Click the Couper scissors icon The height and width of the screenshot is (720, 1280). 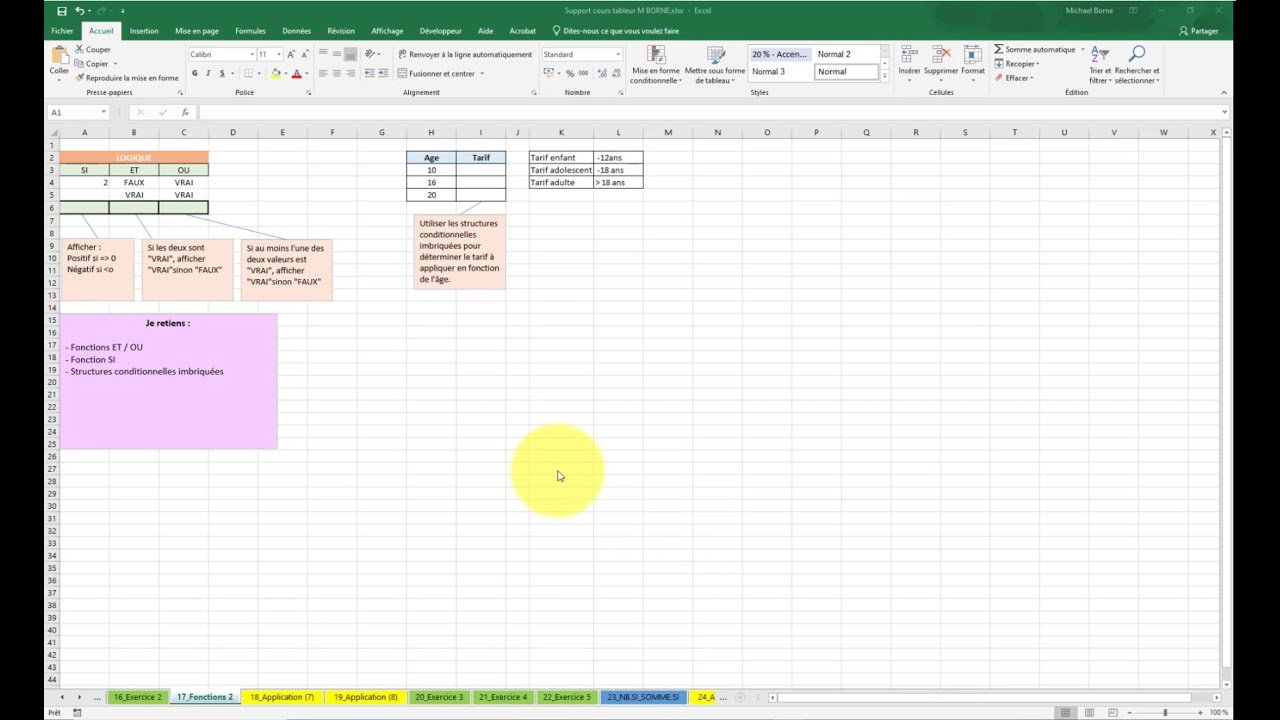click(x=79, y=49)
